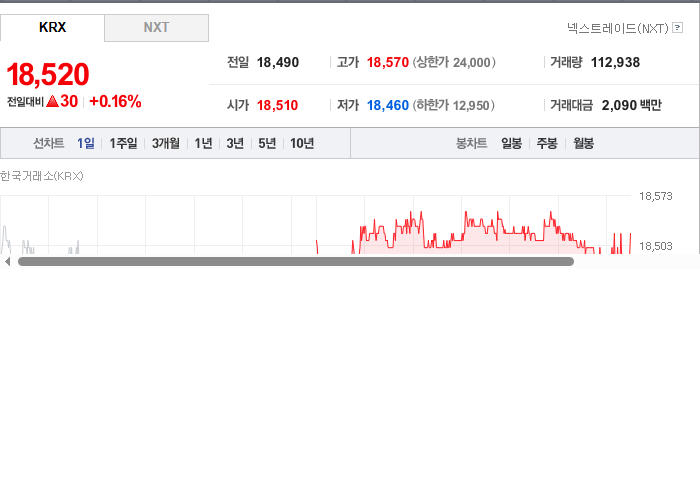Click the red intraday price line chart
700x490 pixels.
(473, 233)
